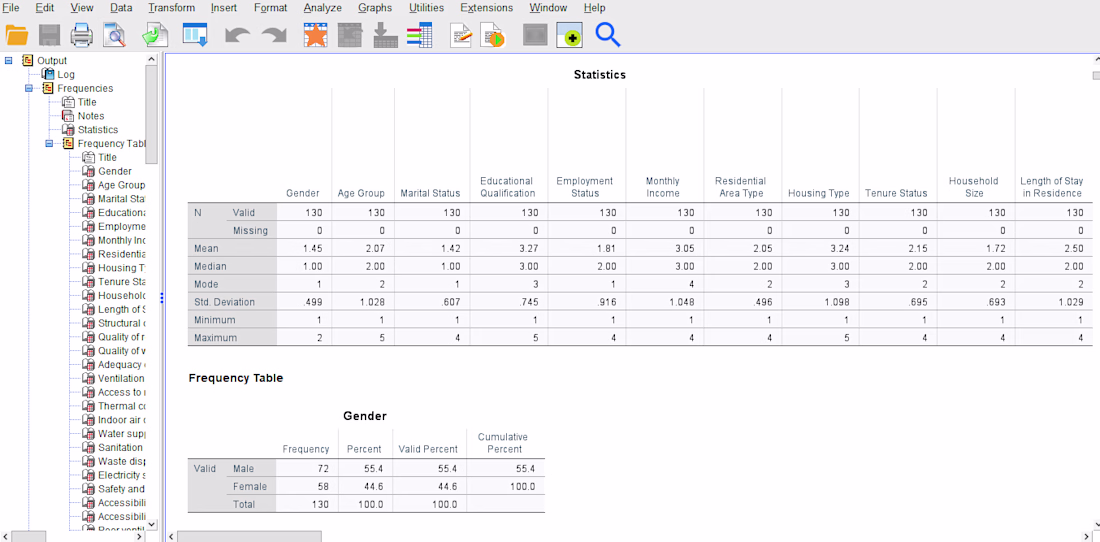
Task: Open the Analyze menu
Action: [x=323, y=8]
